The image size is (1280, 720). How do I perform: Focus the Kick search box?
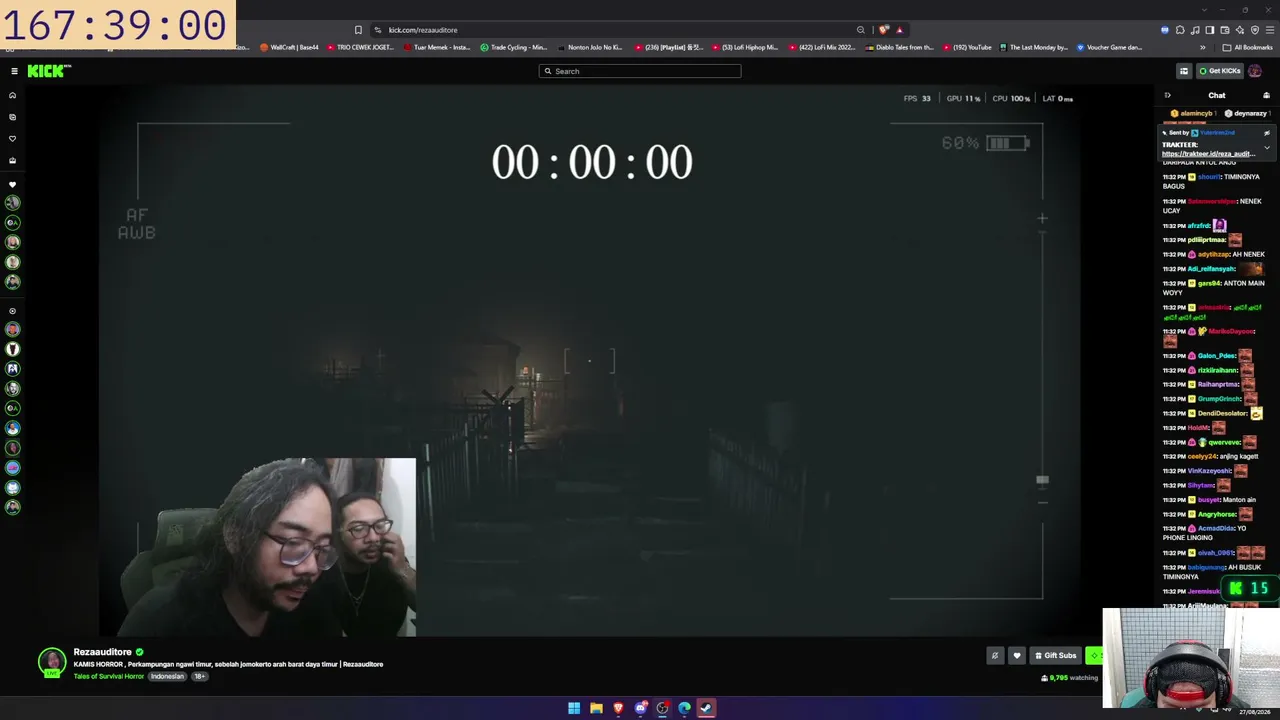pos(640,71)
